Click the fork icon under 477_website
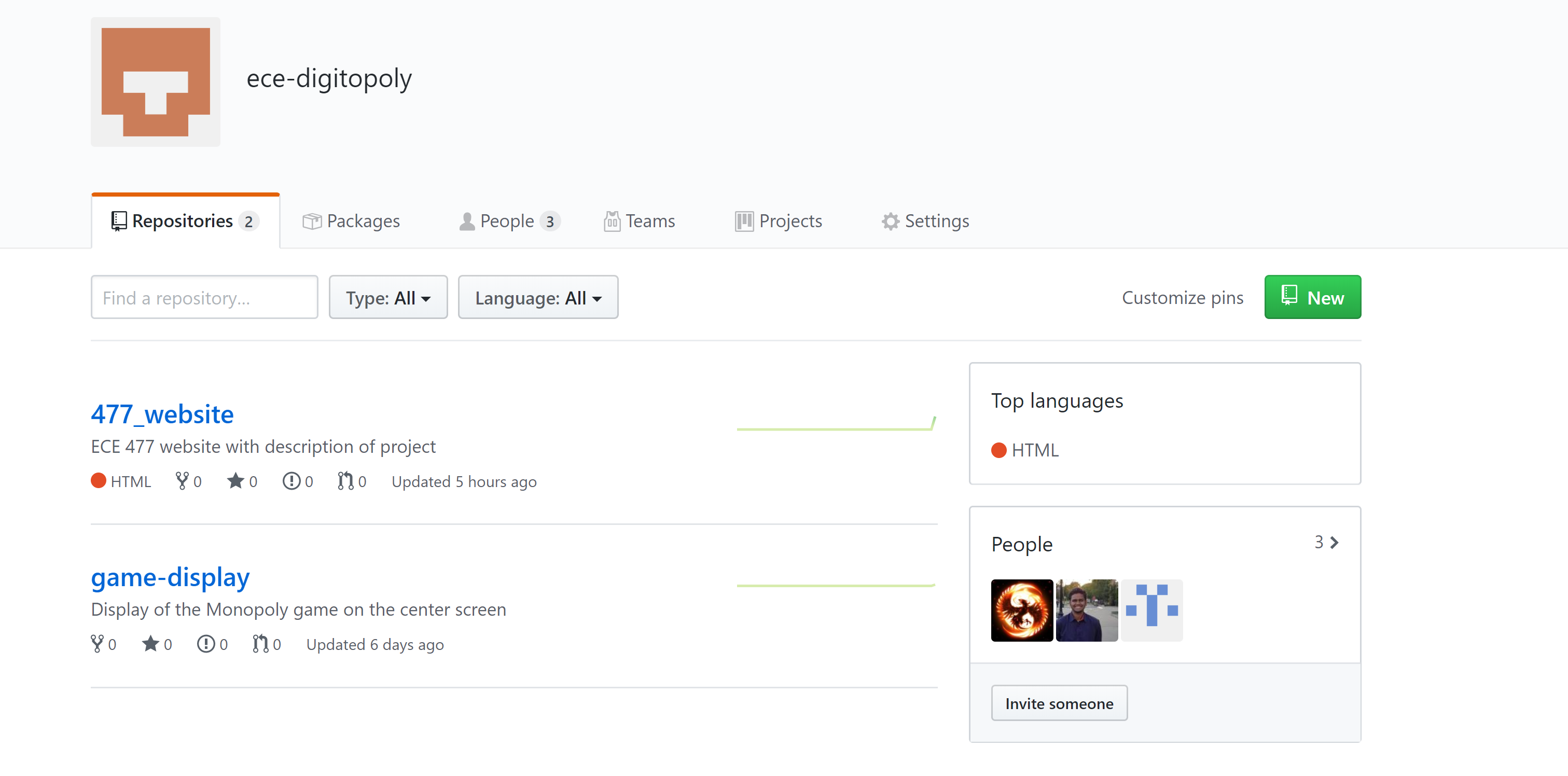Screen dimensions: 1568x776 click(182, 481)
